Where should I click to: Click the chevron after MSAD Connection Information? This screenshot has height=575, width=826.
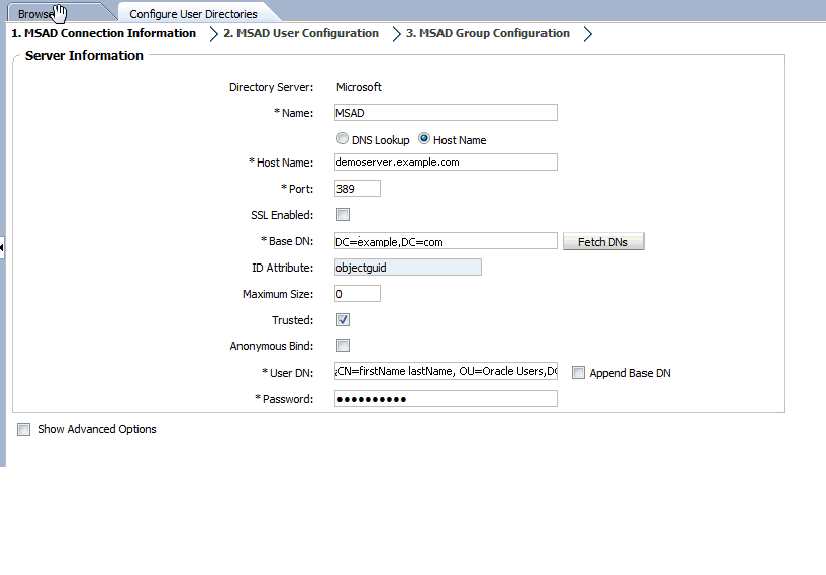click(213, 34)
